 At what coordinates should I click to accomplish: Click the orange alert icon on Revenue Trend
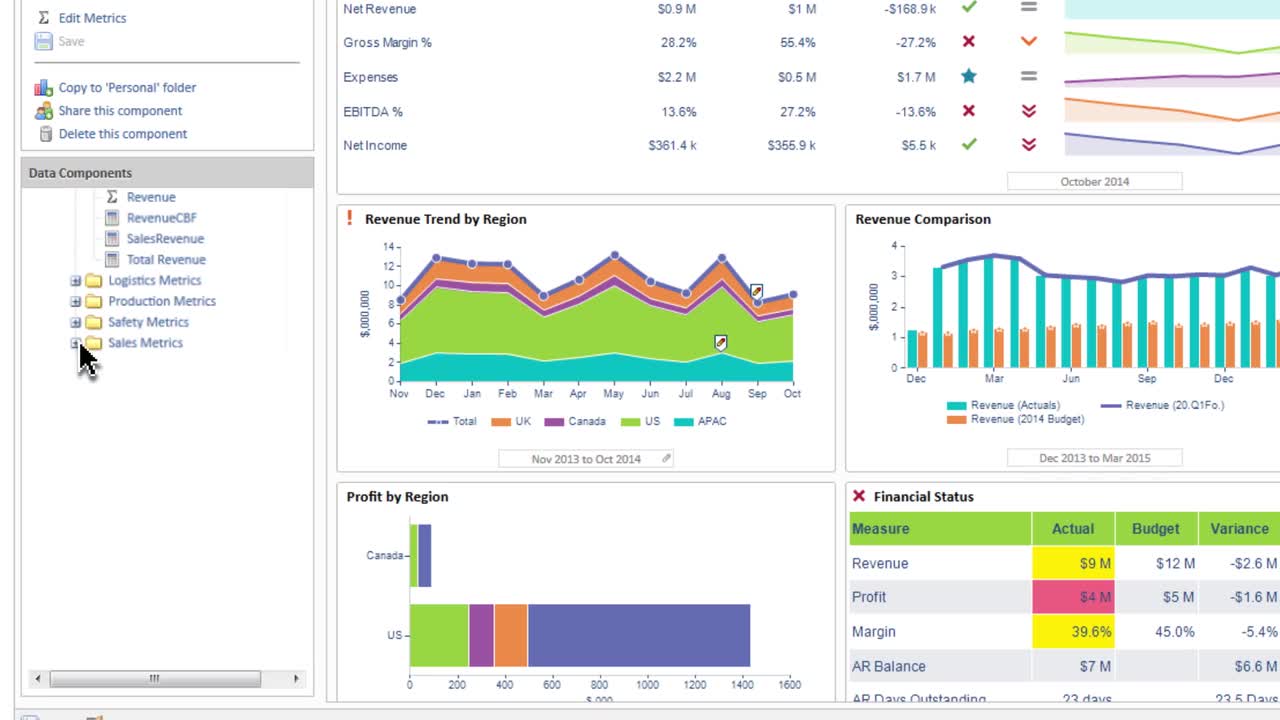[x=349, y=218]
